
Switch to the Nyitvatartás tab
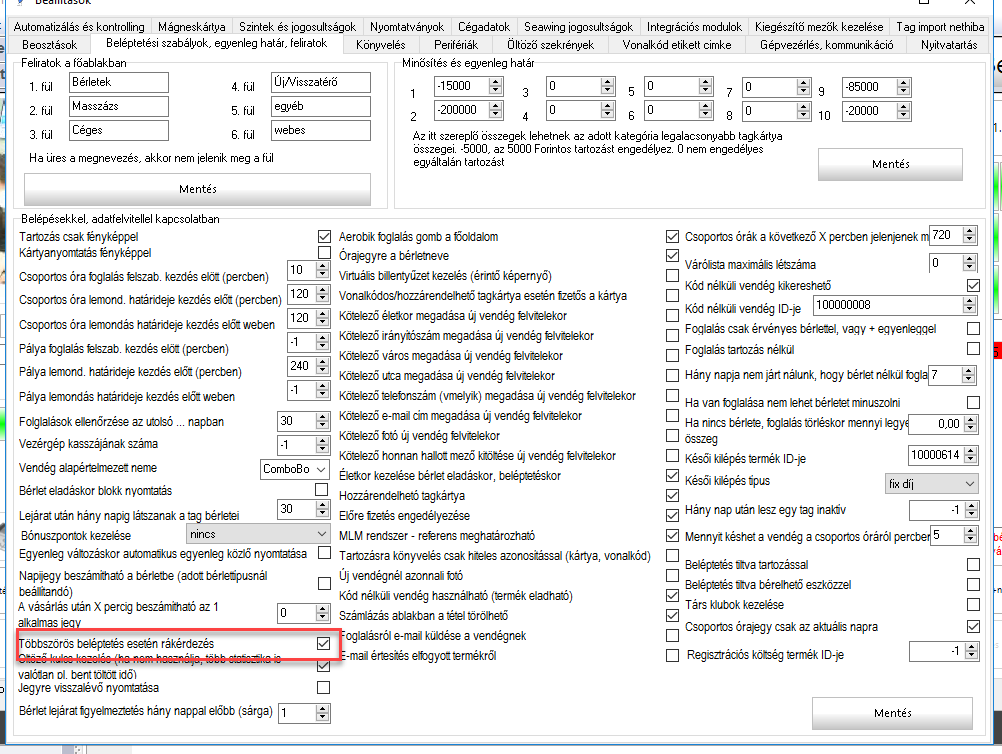pos(949,45)
